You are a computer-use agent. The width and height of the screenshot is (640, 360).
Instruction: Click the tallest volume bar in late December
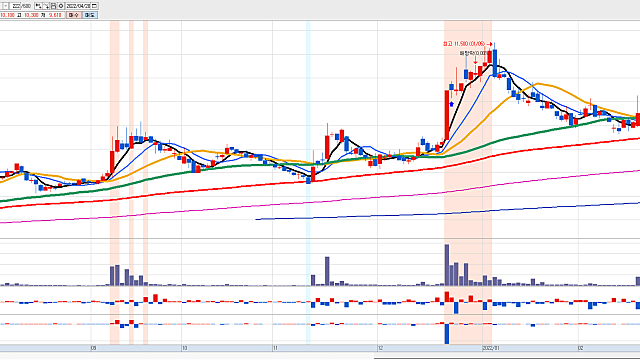click(x=447, y=265)
